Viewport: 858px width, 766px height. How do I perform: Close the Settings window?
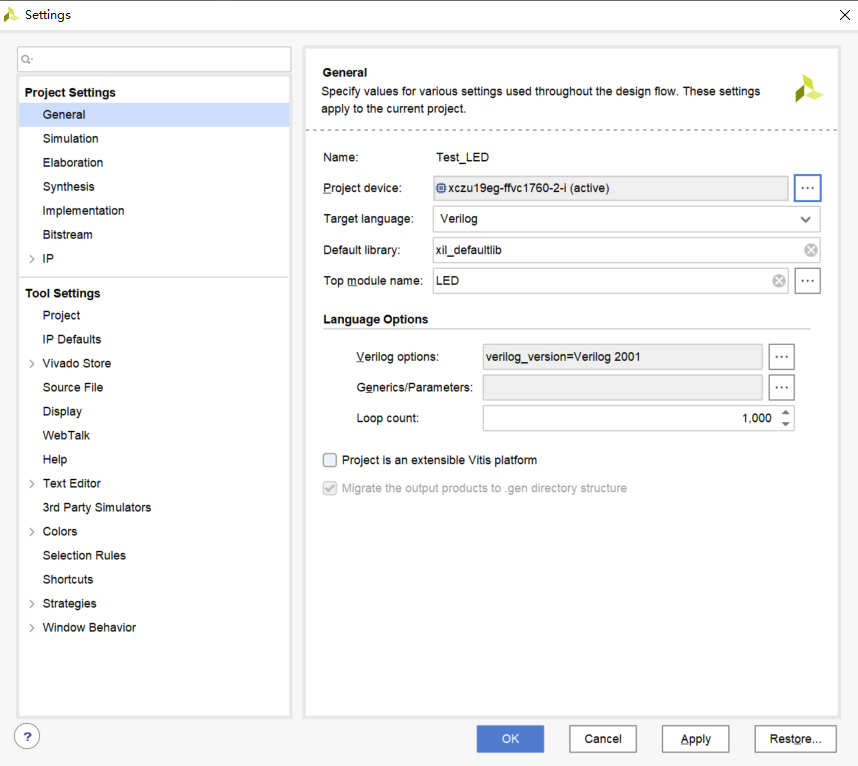tap(845, 15)
